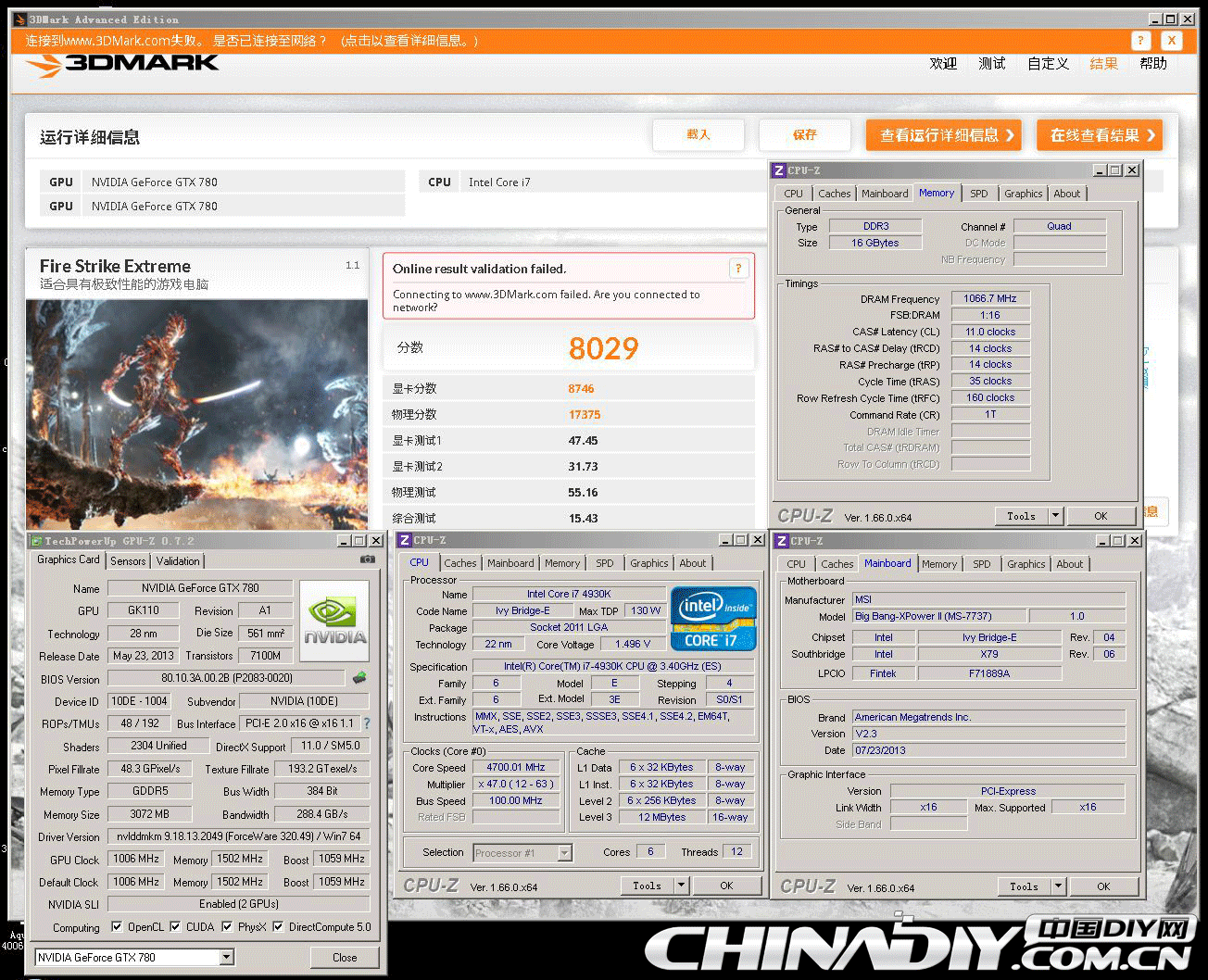The height and width of the screenshot is (980, 1208).
Task: Switch to Sensors tab in GPU-Z
Action: (x=128, y=561)
